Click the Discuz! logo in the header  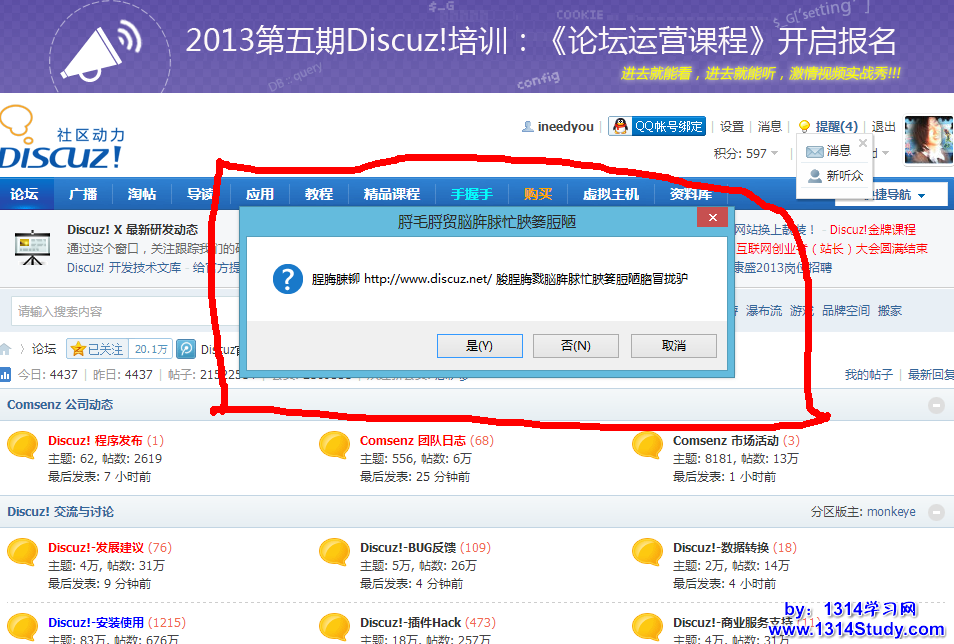[x=61, y=139]
